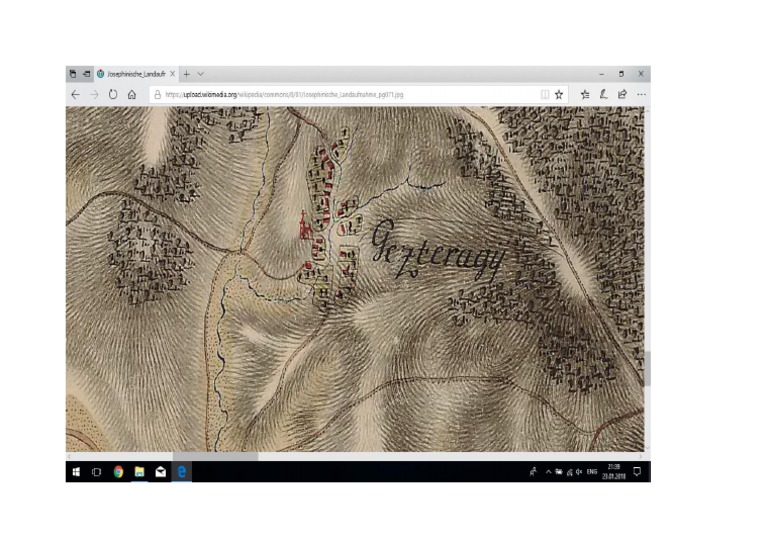Open the Action Center notifications
Screen dimensions: 768x543
coord(637,472)
